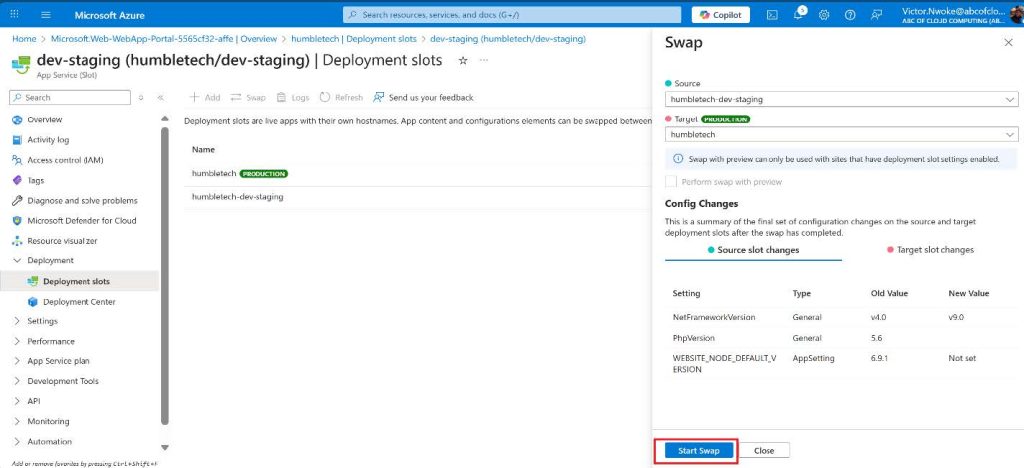Expand the Settings sidebar section

[17, 321]
